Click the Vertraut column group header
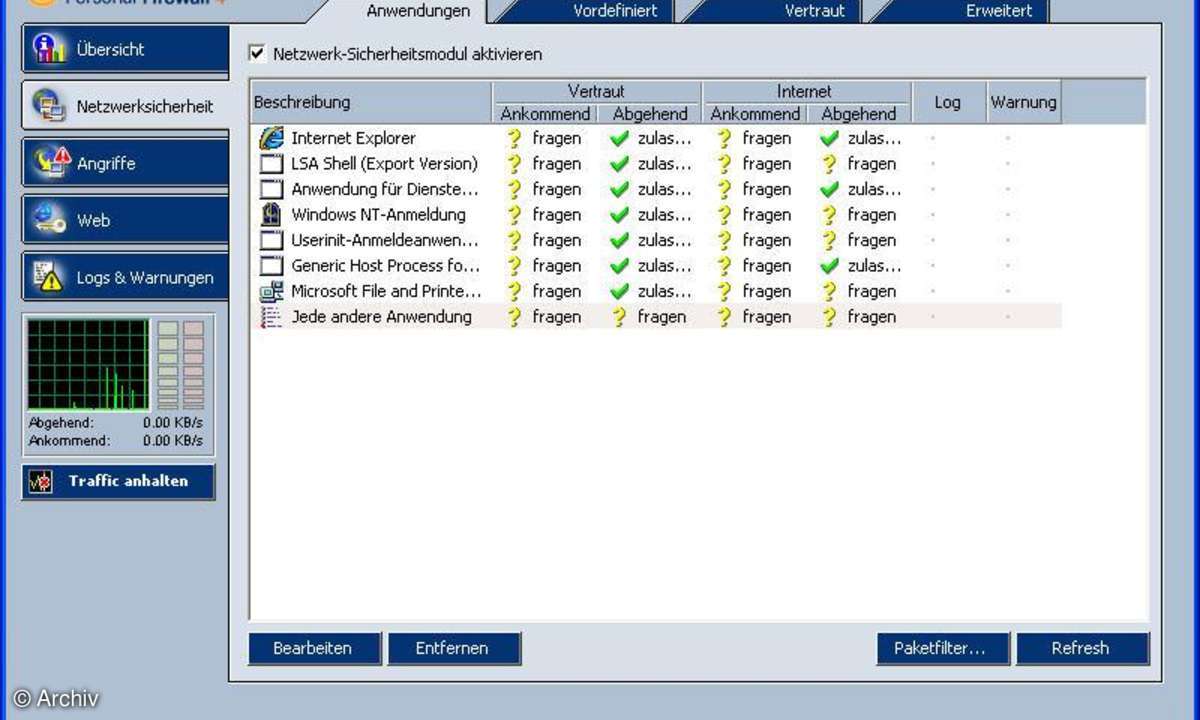Screen dimensions: 1200x720 597,91
